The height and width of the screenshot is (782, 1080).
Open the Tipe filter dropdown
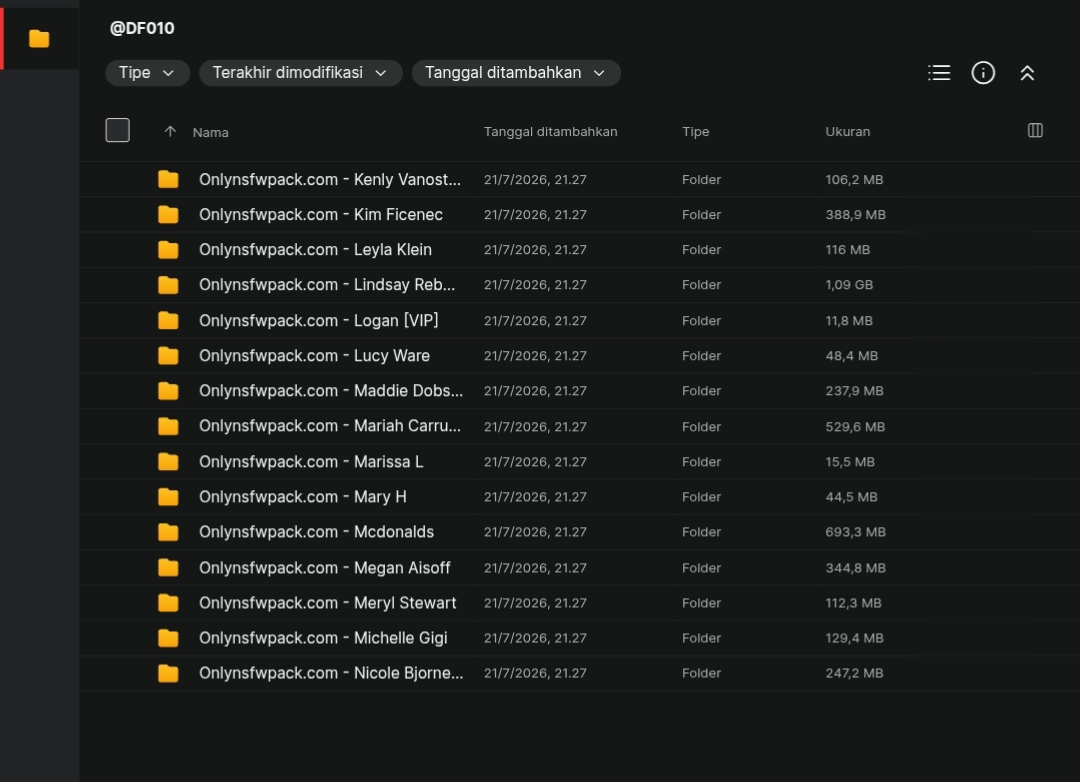pyautogui.click(x=147, y=73)
